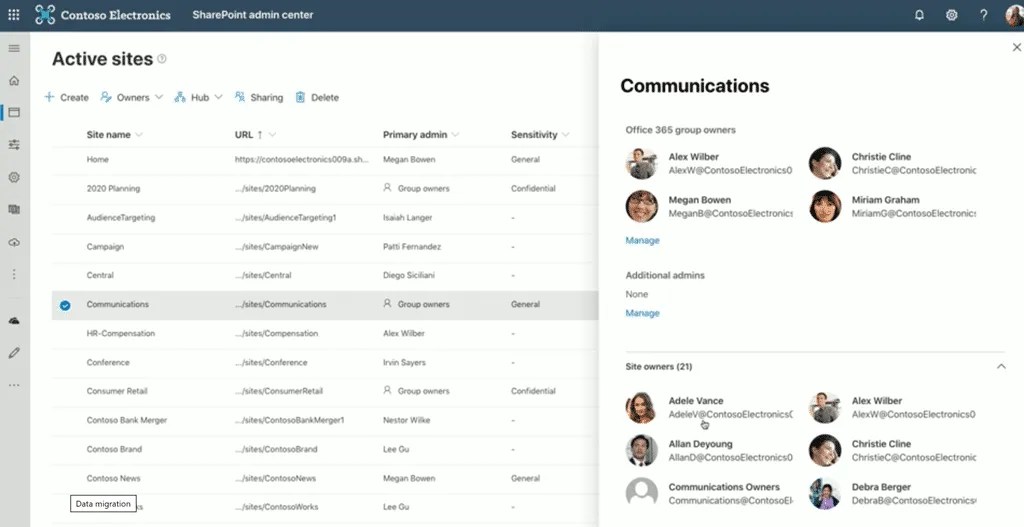Uncheck the Communications site row
This screenshot has height=527, width=1024.
tap(65, 305)
